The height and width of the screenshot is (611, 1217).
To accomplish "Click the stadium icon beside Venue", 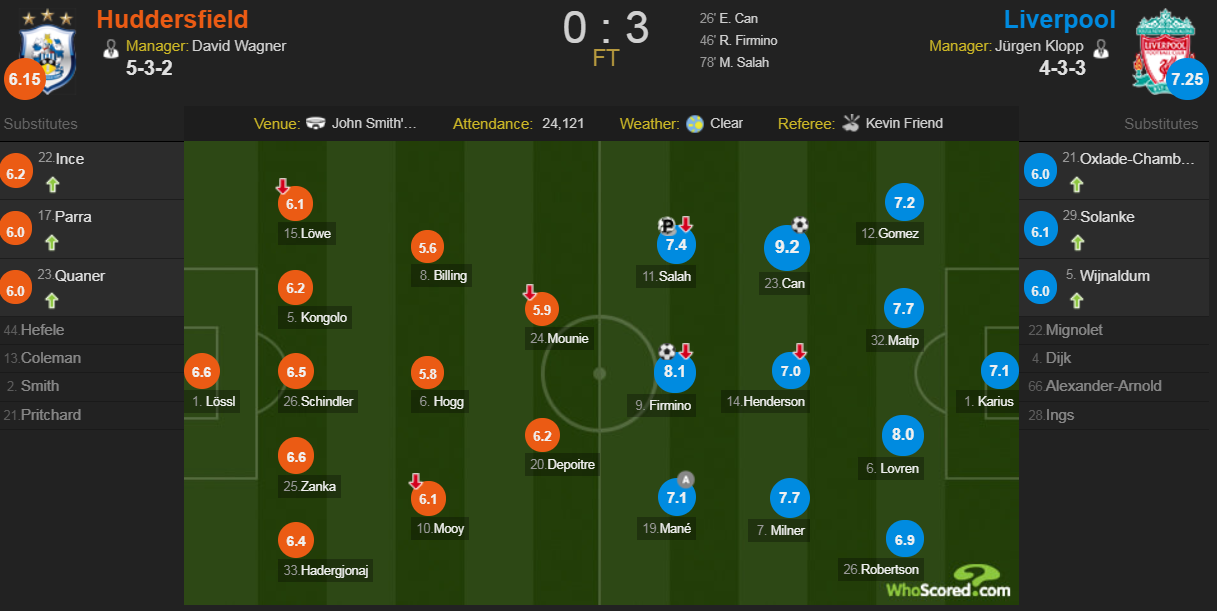I will point(316,124).
